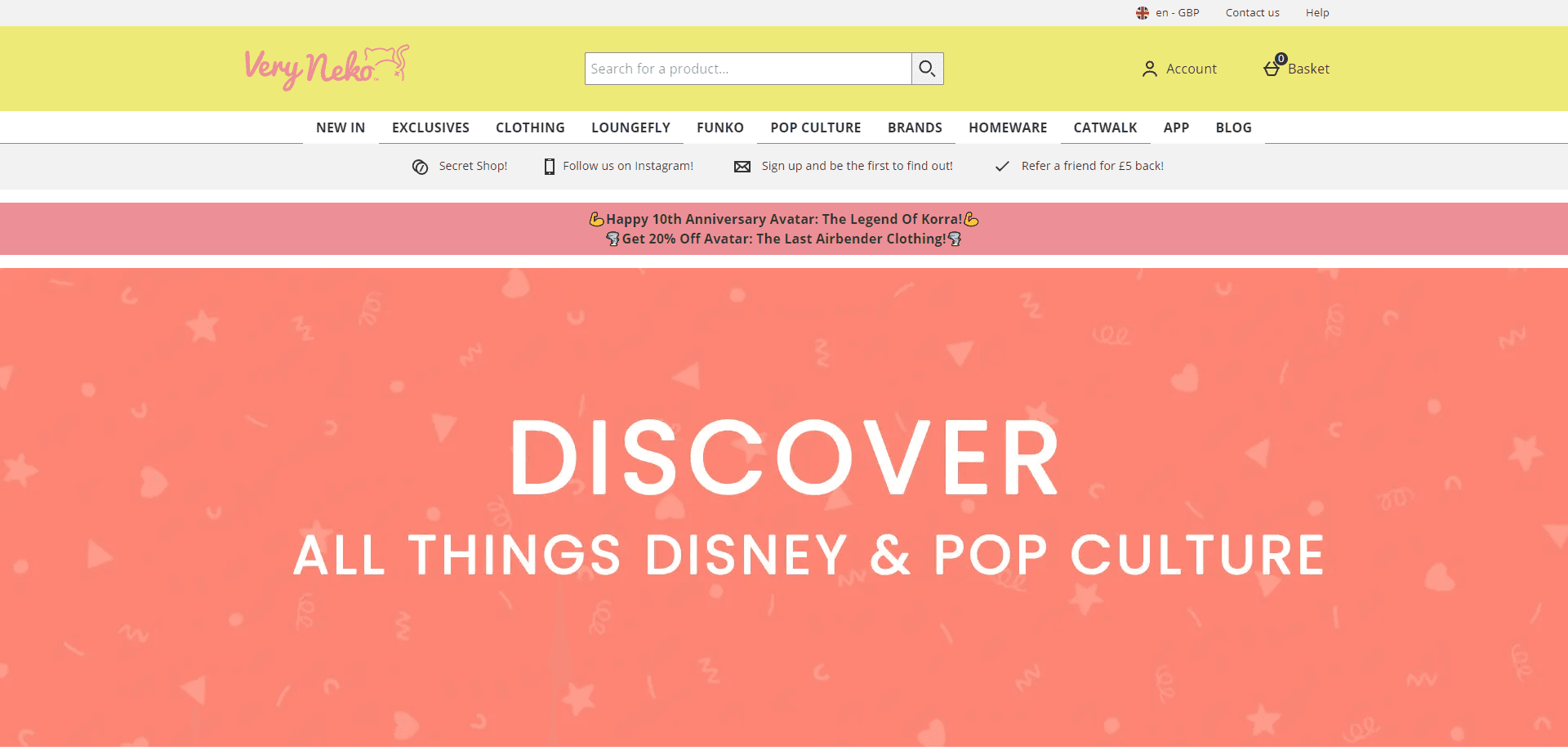
Task: Open the Help link
Action: coord(1317,13)
